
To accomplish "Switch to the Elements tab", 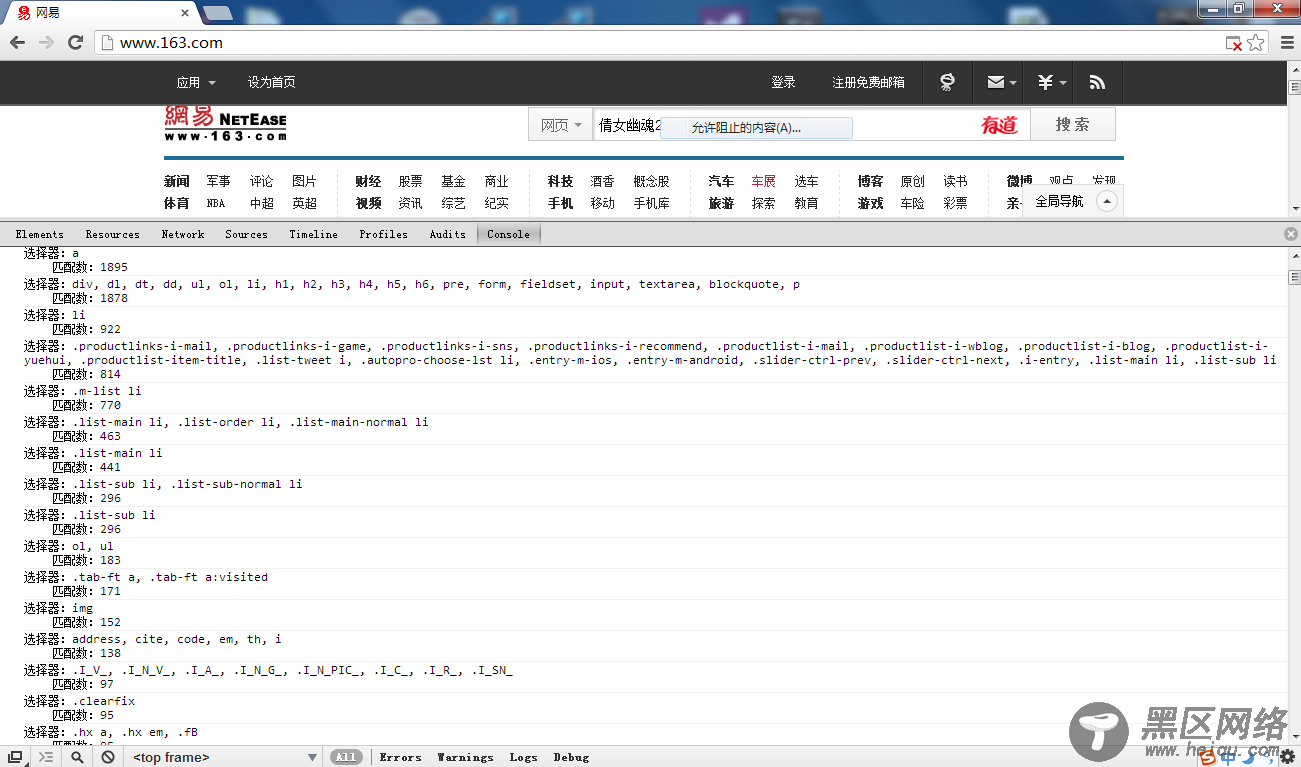I will coord(39,234).
